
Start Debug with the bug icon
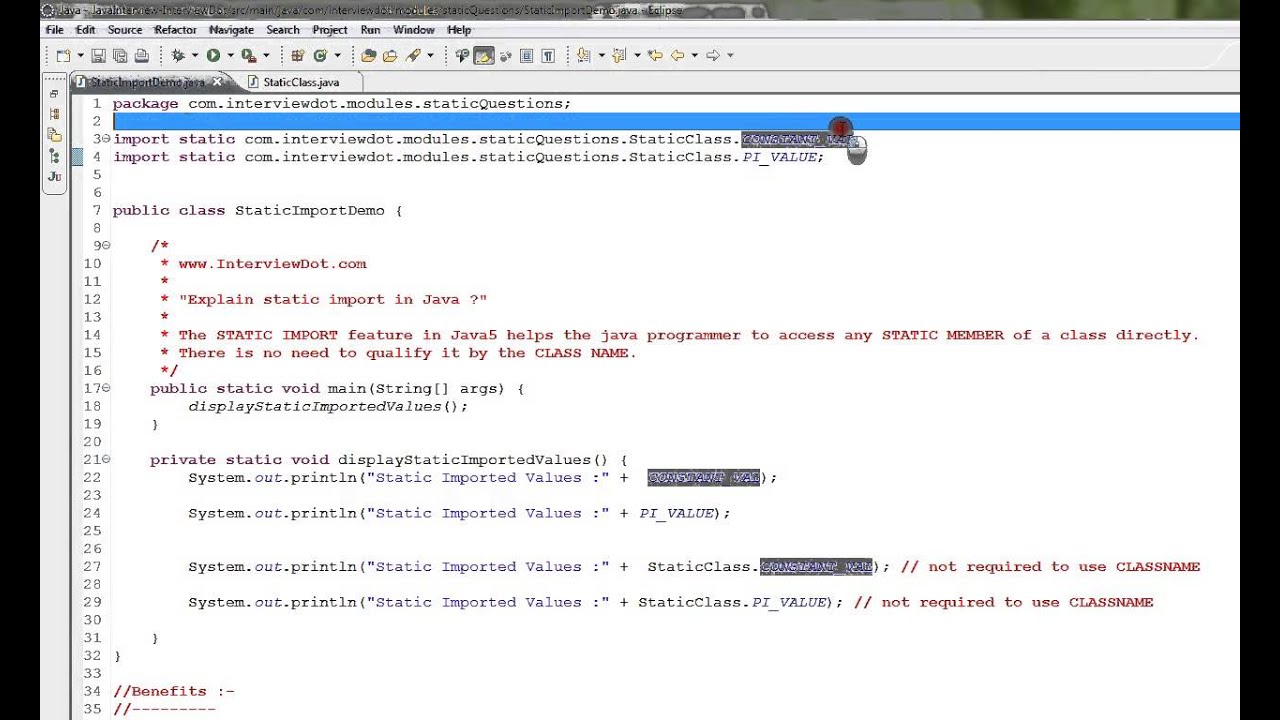pos(179,56)
